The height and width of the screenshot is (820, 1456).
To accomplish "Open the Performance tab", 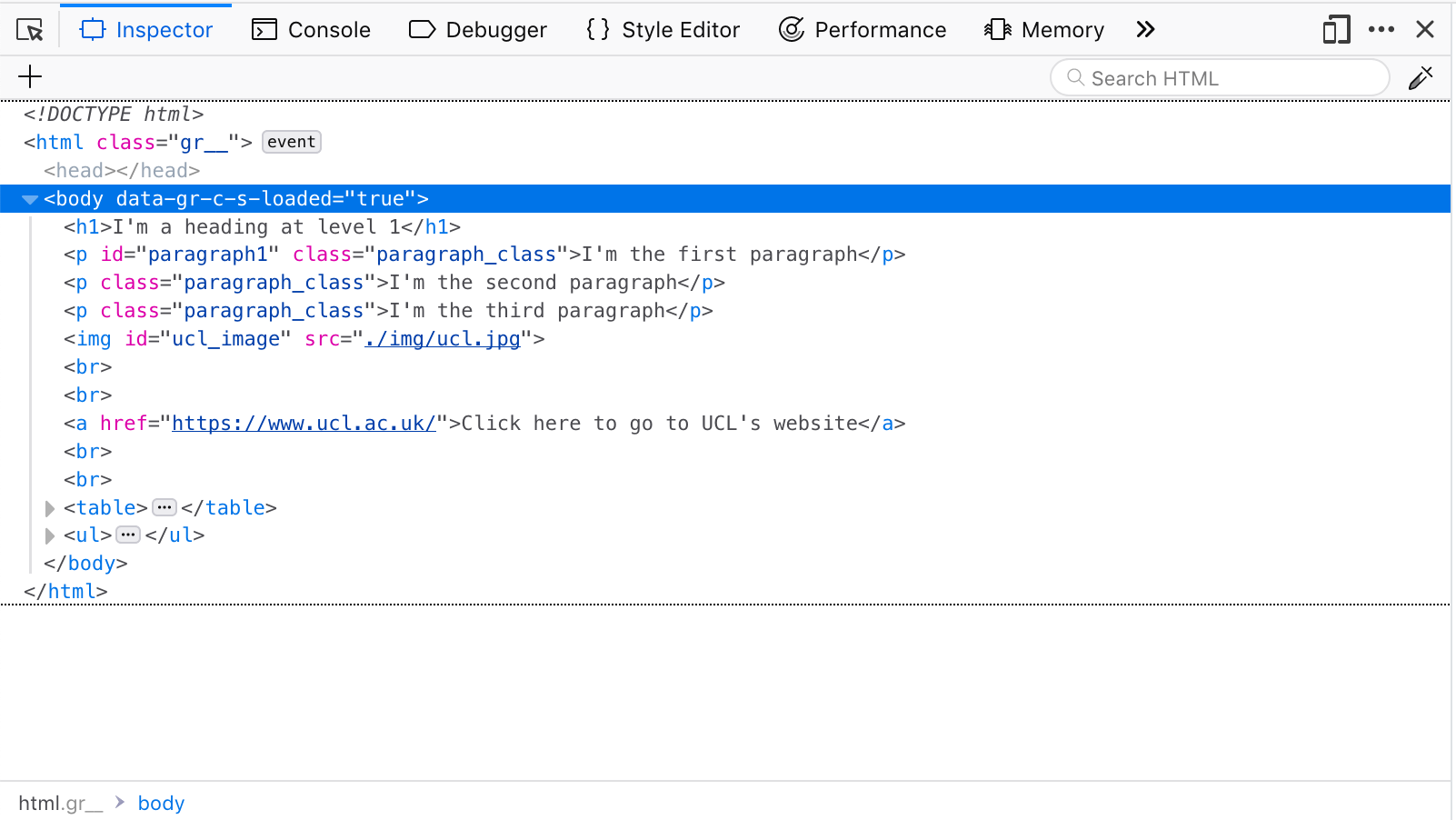I will tap(863, 30).
